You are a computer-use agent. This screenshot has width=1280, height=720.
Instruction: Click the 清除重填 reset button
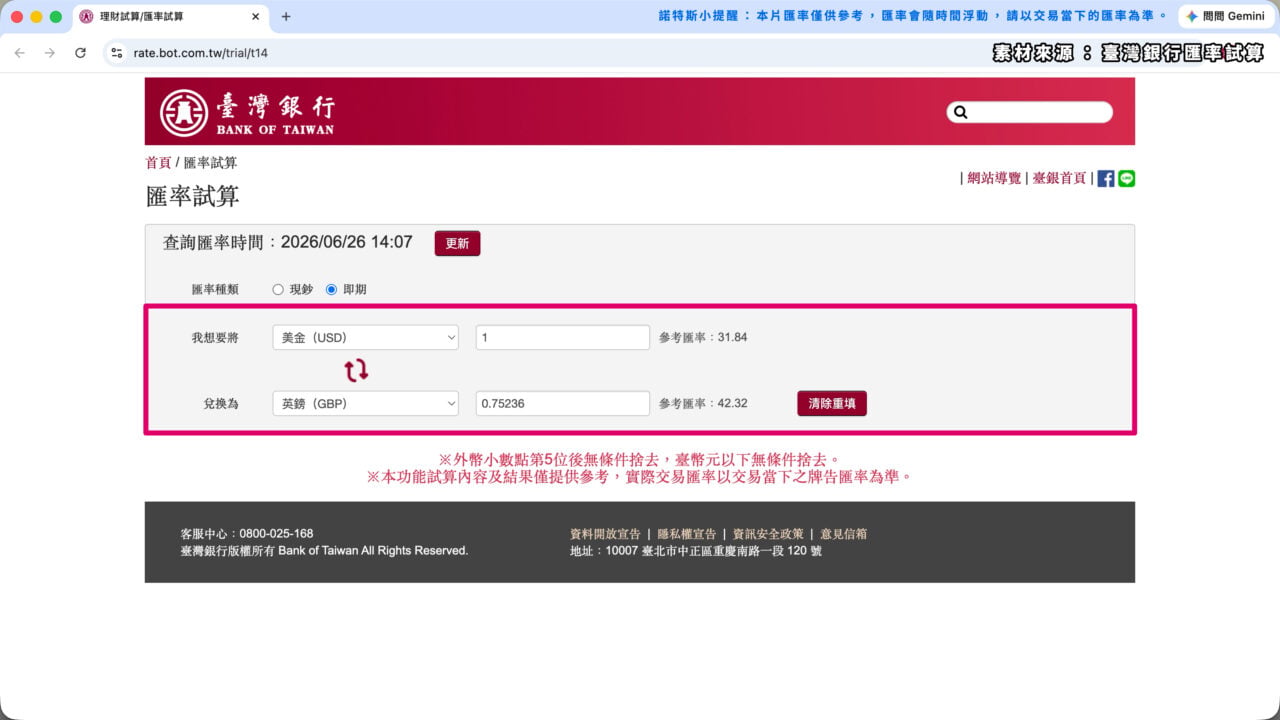pos(832,403)
